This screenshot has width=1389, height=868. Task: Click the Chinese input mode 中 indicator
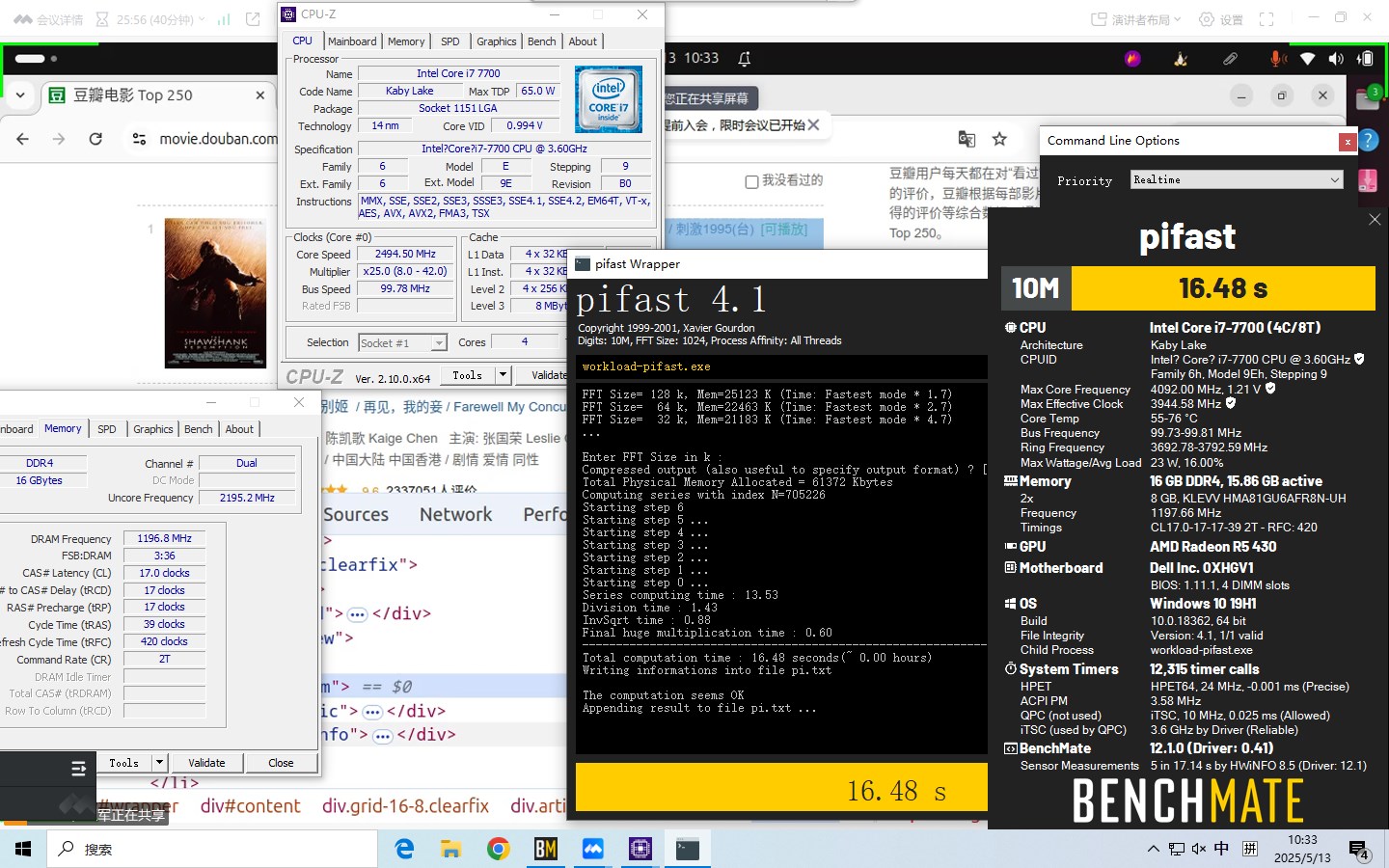coord(1221,849)
